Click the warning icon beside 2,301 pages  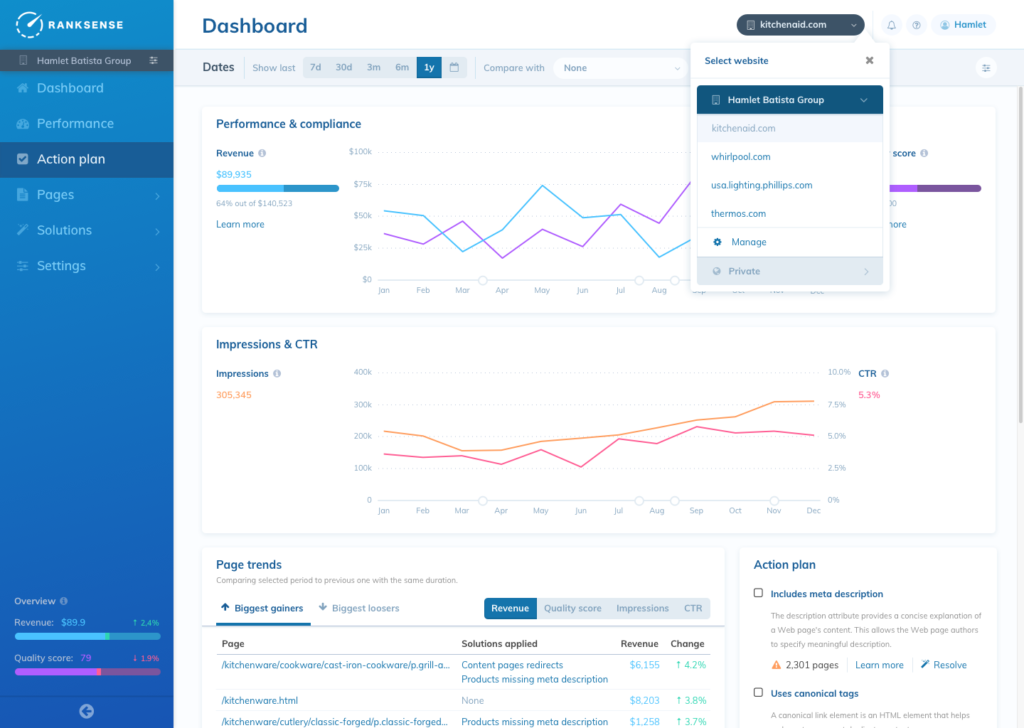[776, 665]
